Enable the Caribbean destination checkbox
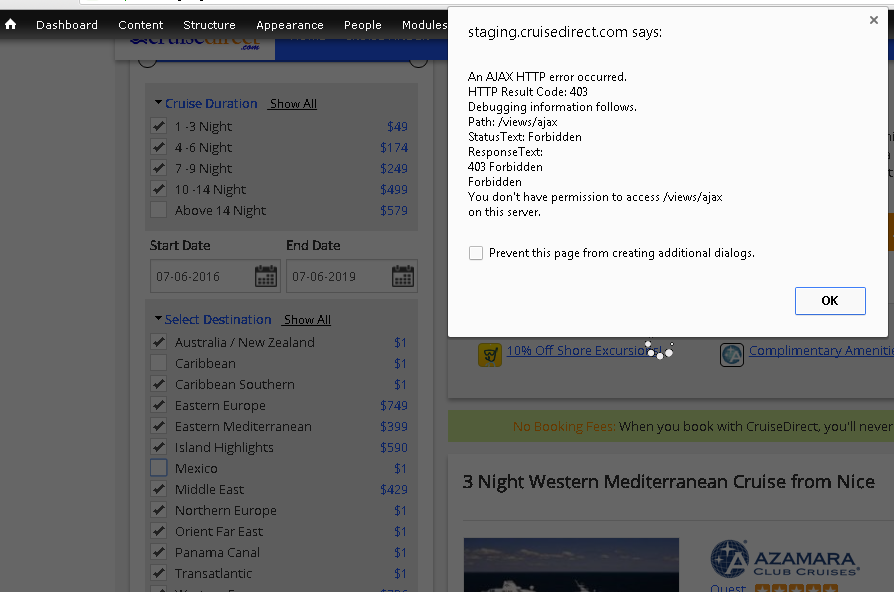Screen dimensions: 894x592 click(159, 363)
